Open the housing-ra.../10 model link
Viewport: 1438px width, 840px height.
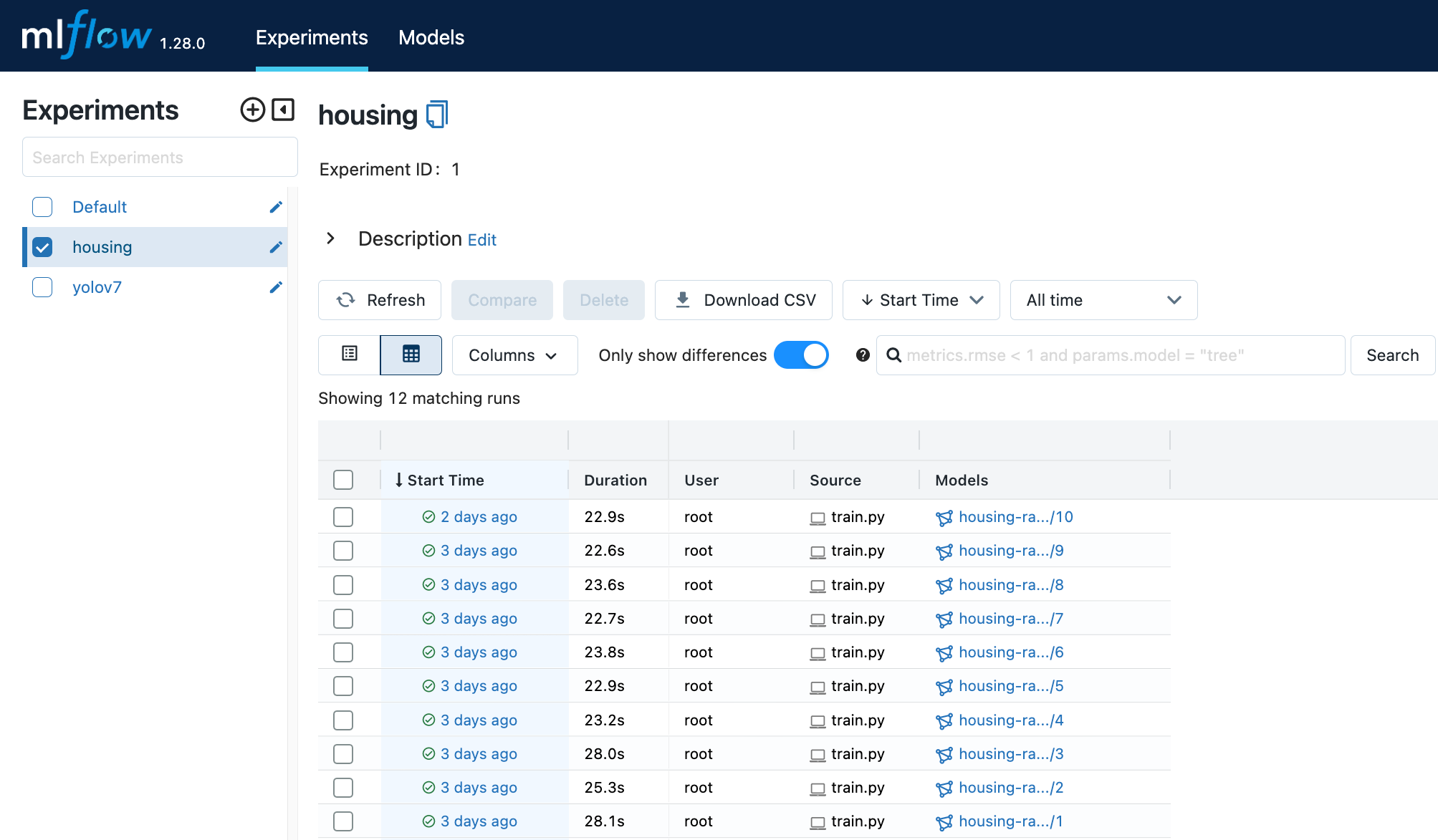coord(1015,517)
